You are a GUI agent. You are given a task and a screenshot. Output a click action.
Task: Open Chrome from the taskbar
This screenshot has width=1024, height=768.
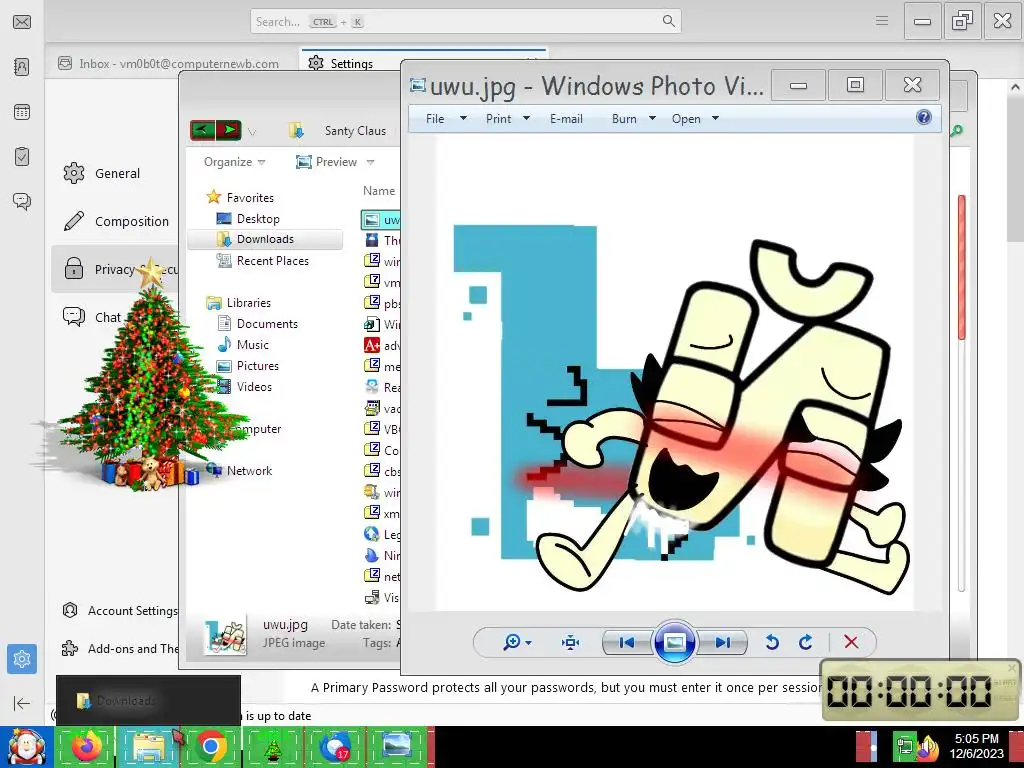click(x=211, y=747)
